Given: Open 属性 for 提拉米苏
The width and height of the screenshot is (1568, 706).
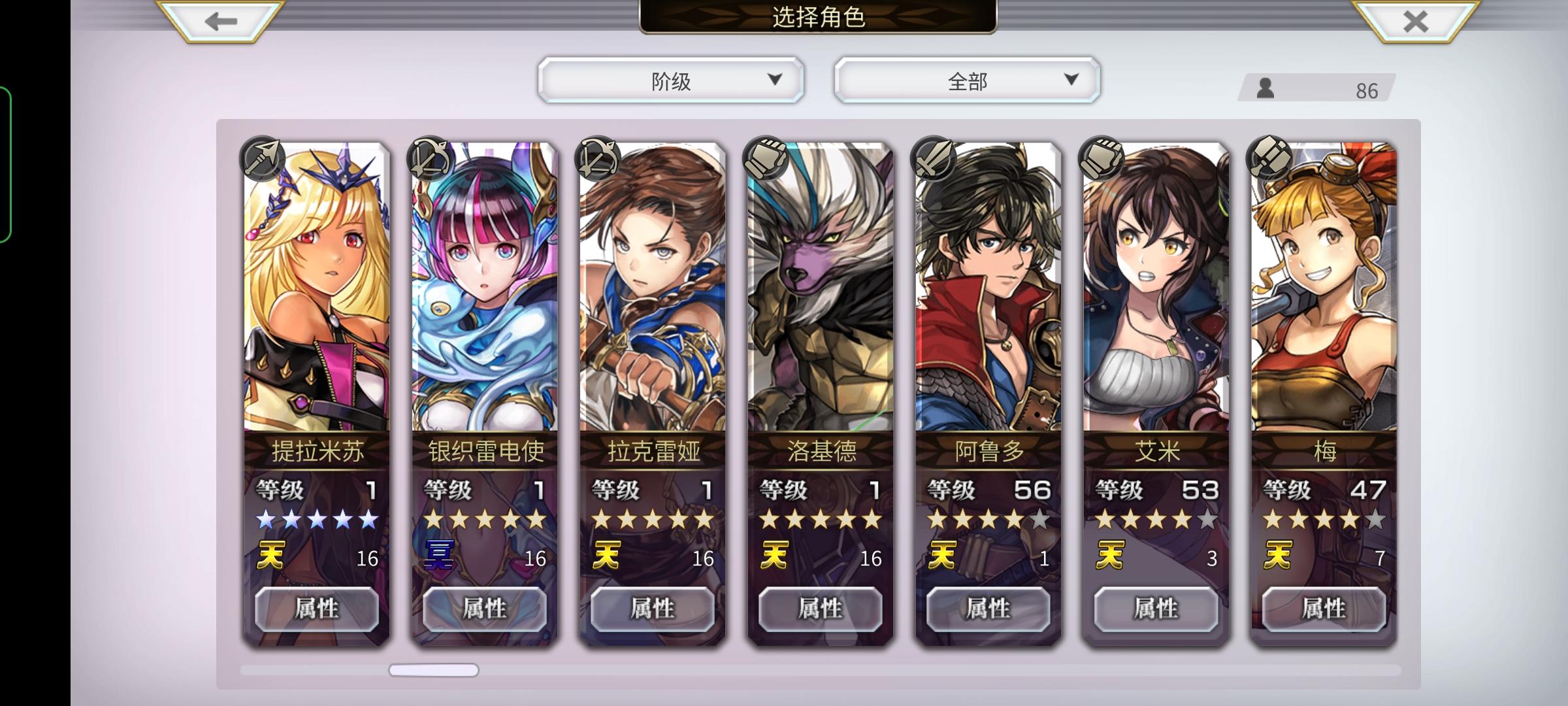Looking at the screenshot, I should pyautogui.click(x=317, y=609).
